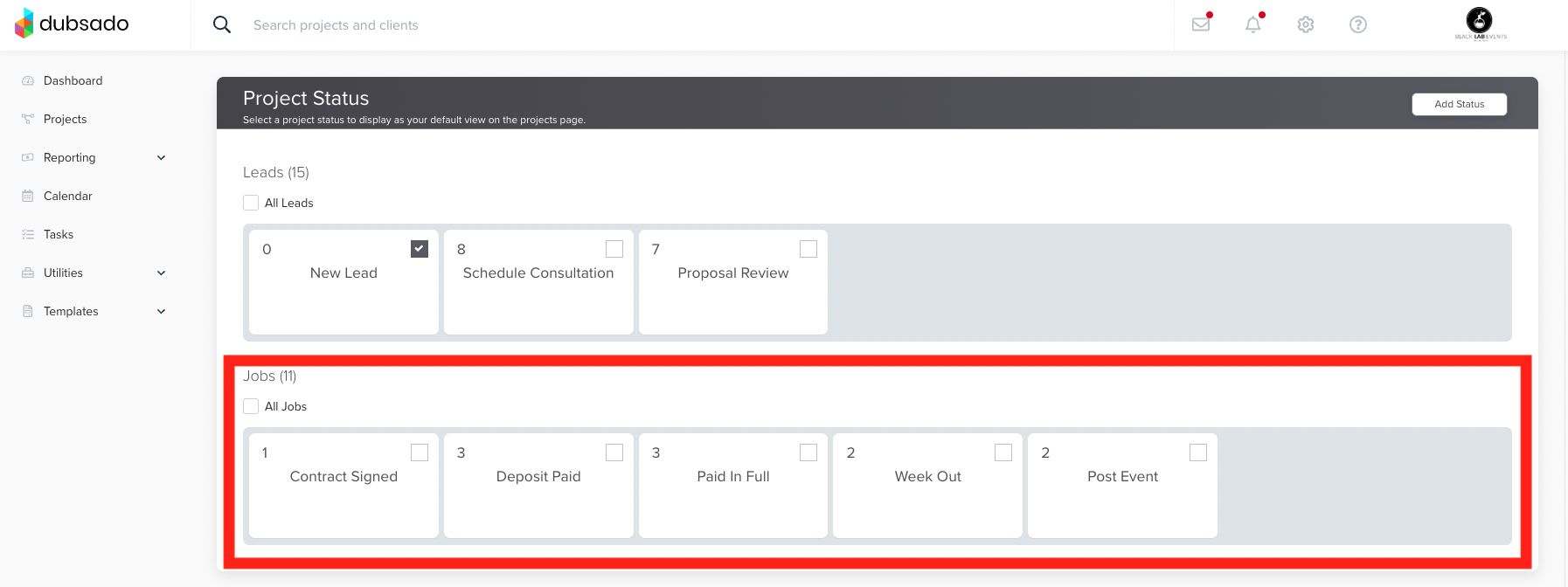This screenshot has height=587, width=1568.
Task: Click the Add Status button
Action: click(x=1460, y=104)
